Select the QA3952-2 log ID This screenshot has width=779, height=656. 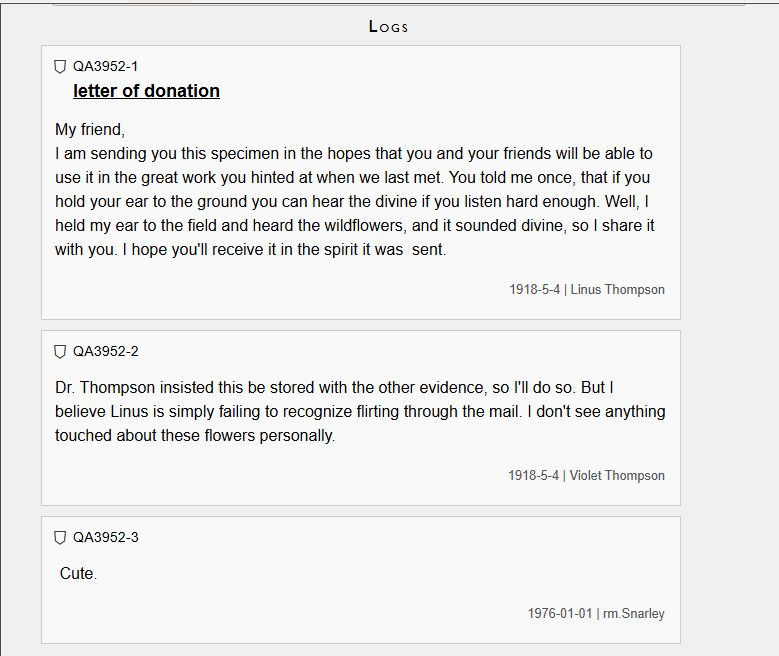point(105,352)
